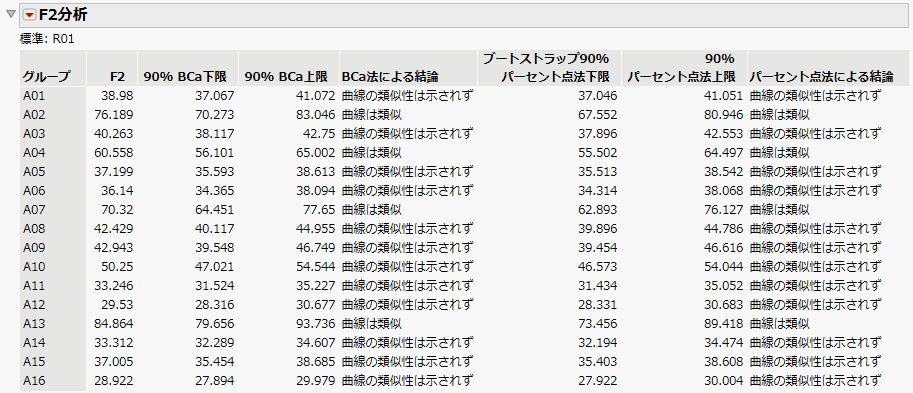Click F2 value 28.922
913x393 pixels.
click(115, 381)
